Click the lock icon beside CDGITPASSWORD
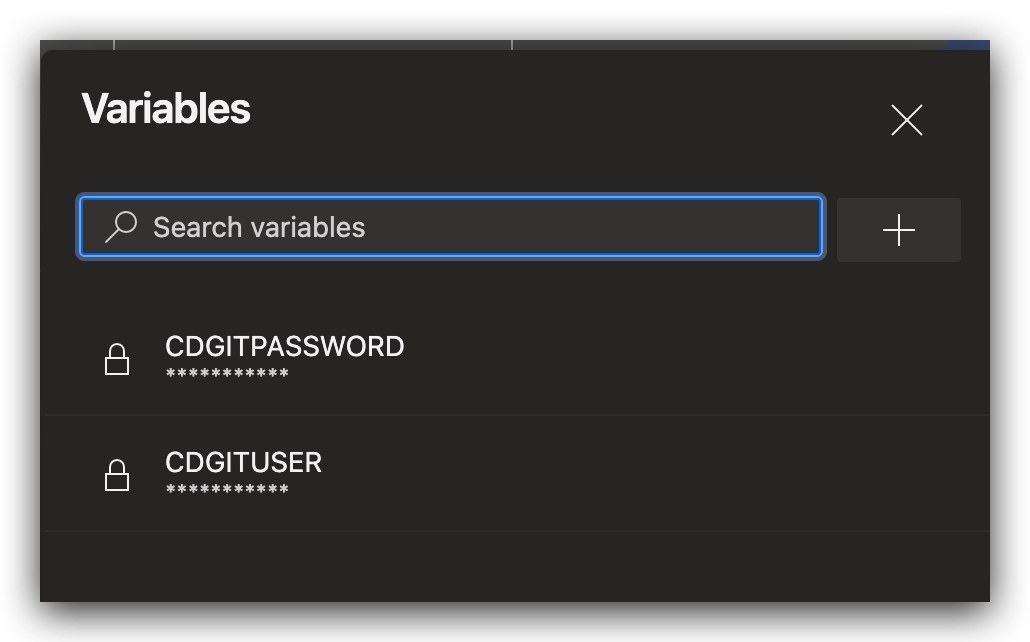Viewport: 1030px width, 642px height. click(117, 358)
